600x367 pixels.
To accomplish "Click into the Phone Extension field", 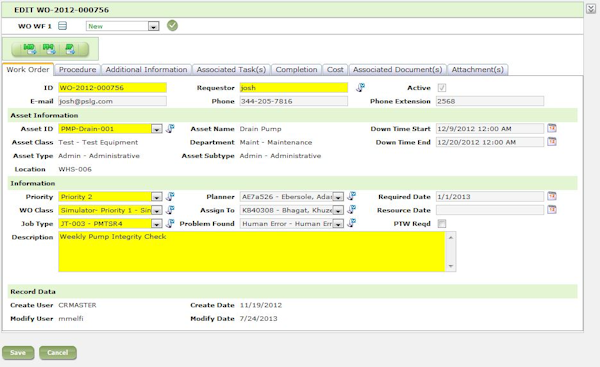I will 490,101.
